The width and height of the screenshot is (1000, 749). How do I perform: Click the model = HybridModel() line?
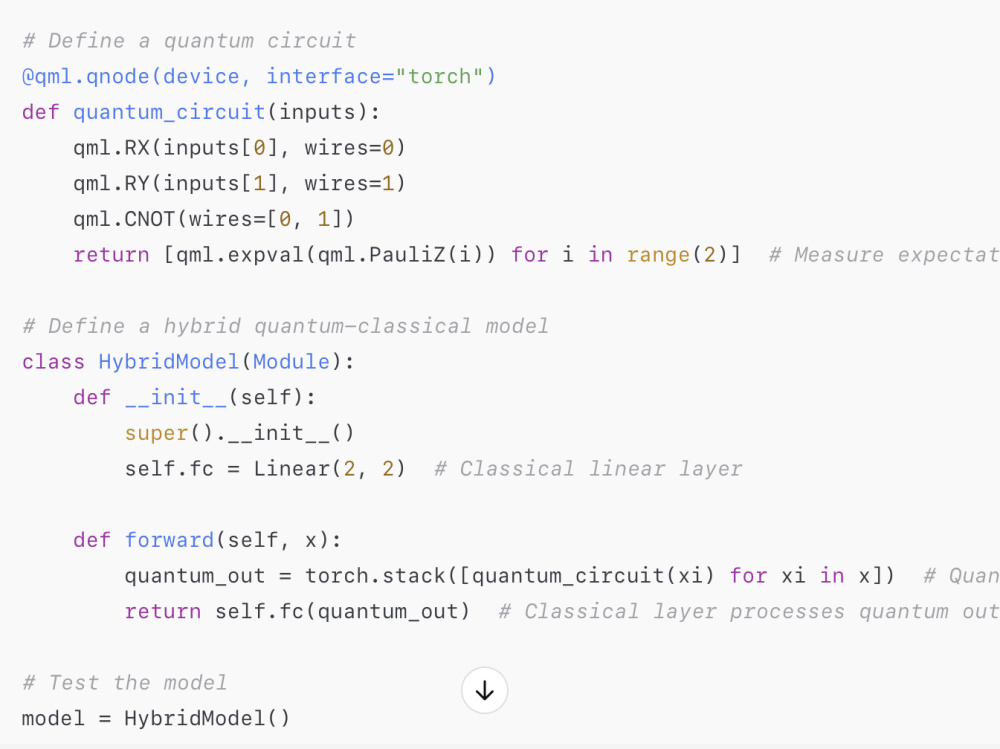pos(155,718)
